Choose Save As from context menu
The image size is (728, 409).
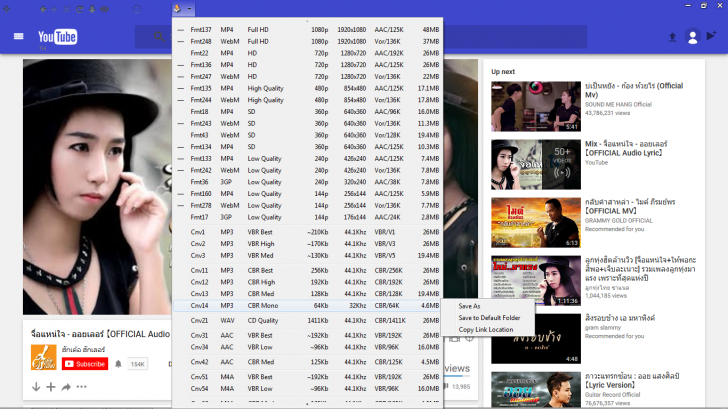pos(469,306)
